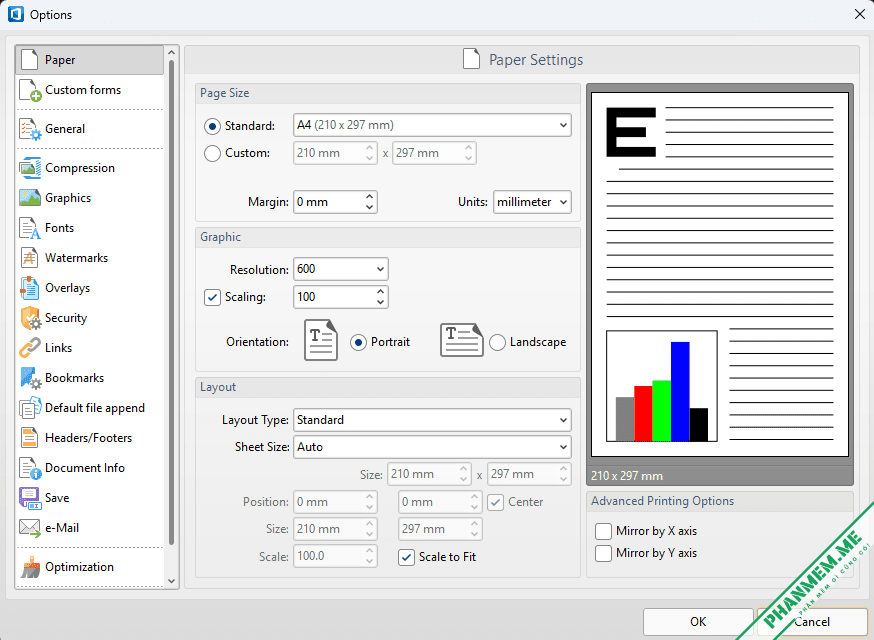Open the Units millimeter dropdown
This screenshot has width=874, height=640.
pyautogui.click(x=532, y=202)
